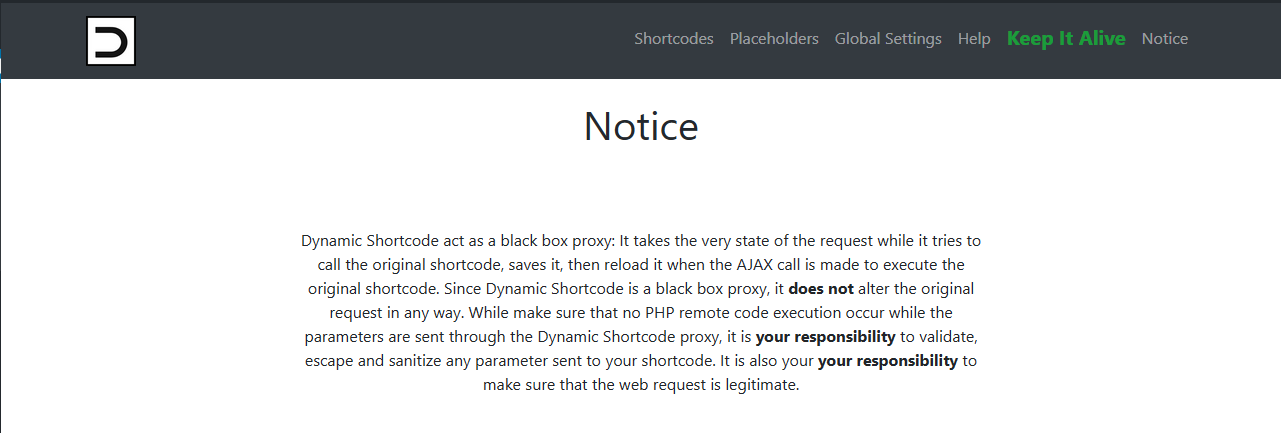Image resolution: width=1281 pixels, height=433 pixels.
Task: Click bold "your responsibility" on the second-last line
Action: (888, 361)
